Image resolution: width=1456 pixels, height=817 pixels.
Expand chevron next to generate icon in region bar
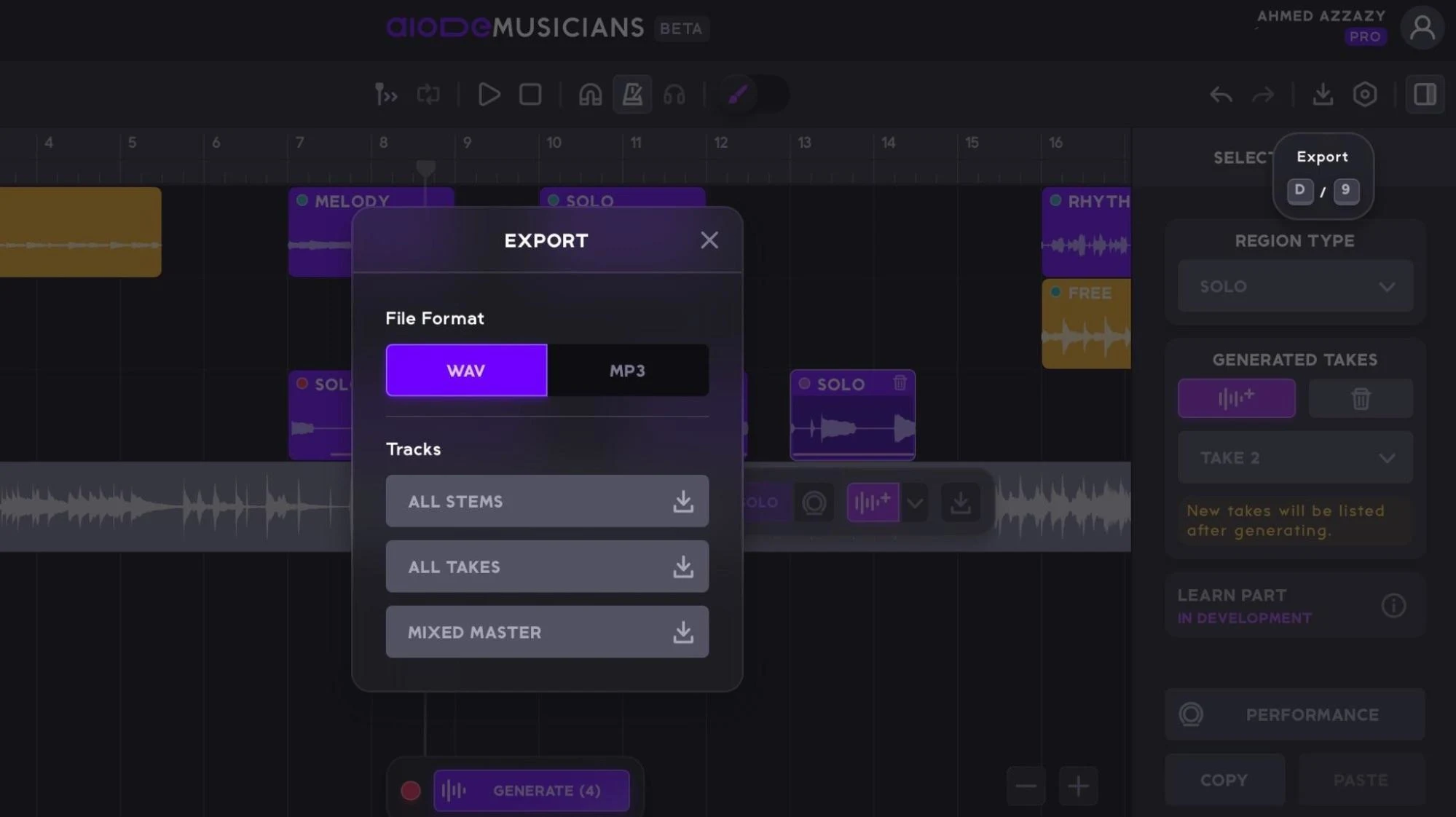[915, 502]
